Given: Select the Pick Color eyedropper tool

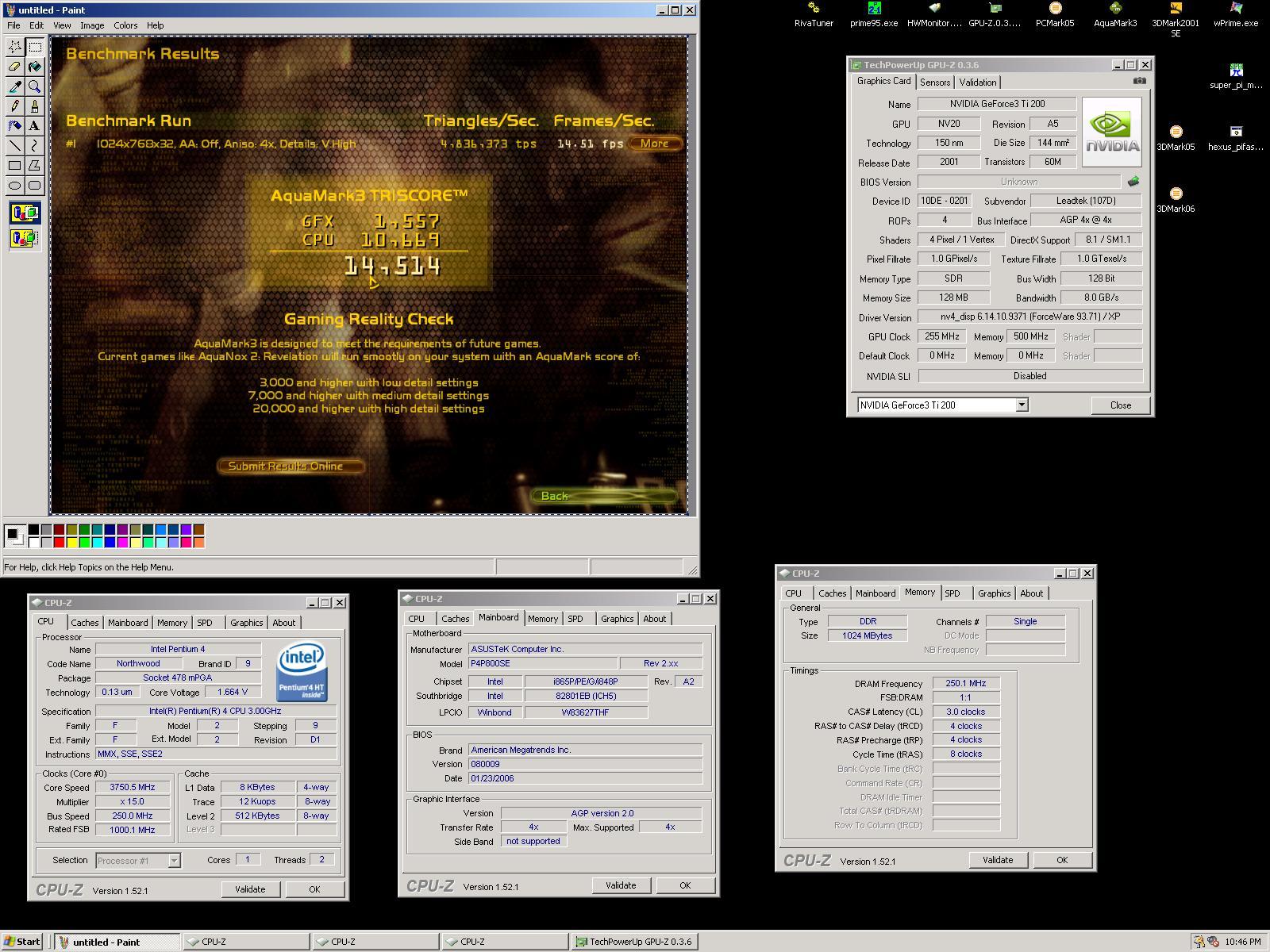Looking at the screenshot, I should coord(15,86).
